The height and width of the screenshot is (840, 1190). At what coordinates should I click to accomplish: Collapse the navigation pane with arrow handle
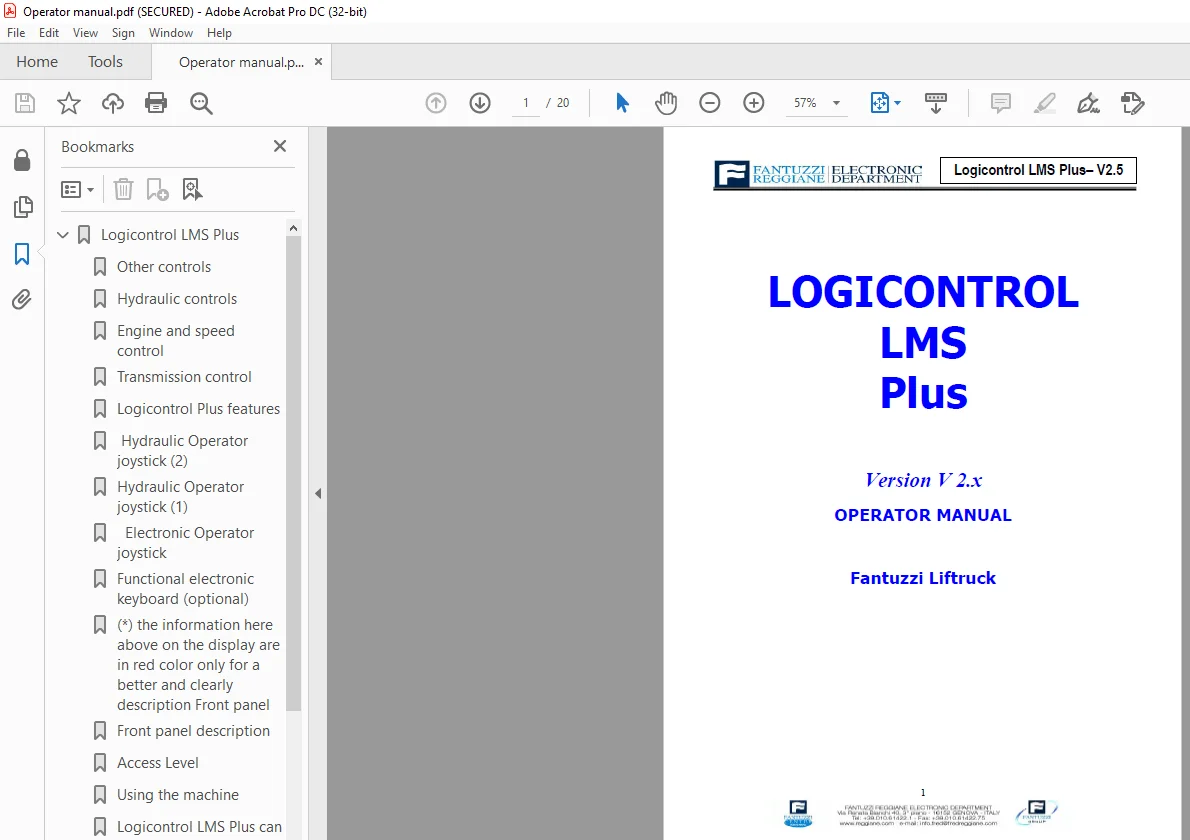[x=318, y=493]
